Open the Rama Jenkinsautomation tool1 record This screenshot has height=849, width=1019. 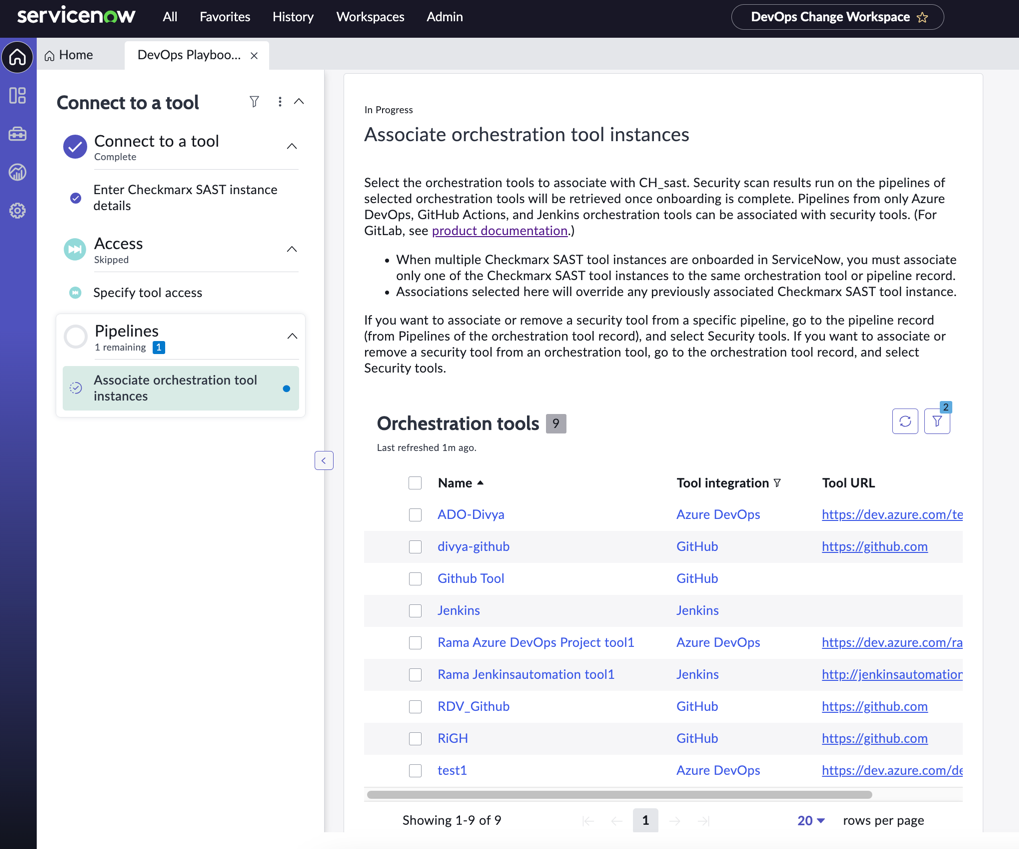coord(526,674)
